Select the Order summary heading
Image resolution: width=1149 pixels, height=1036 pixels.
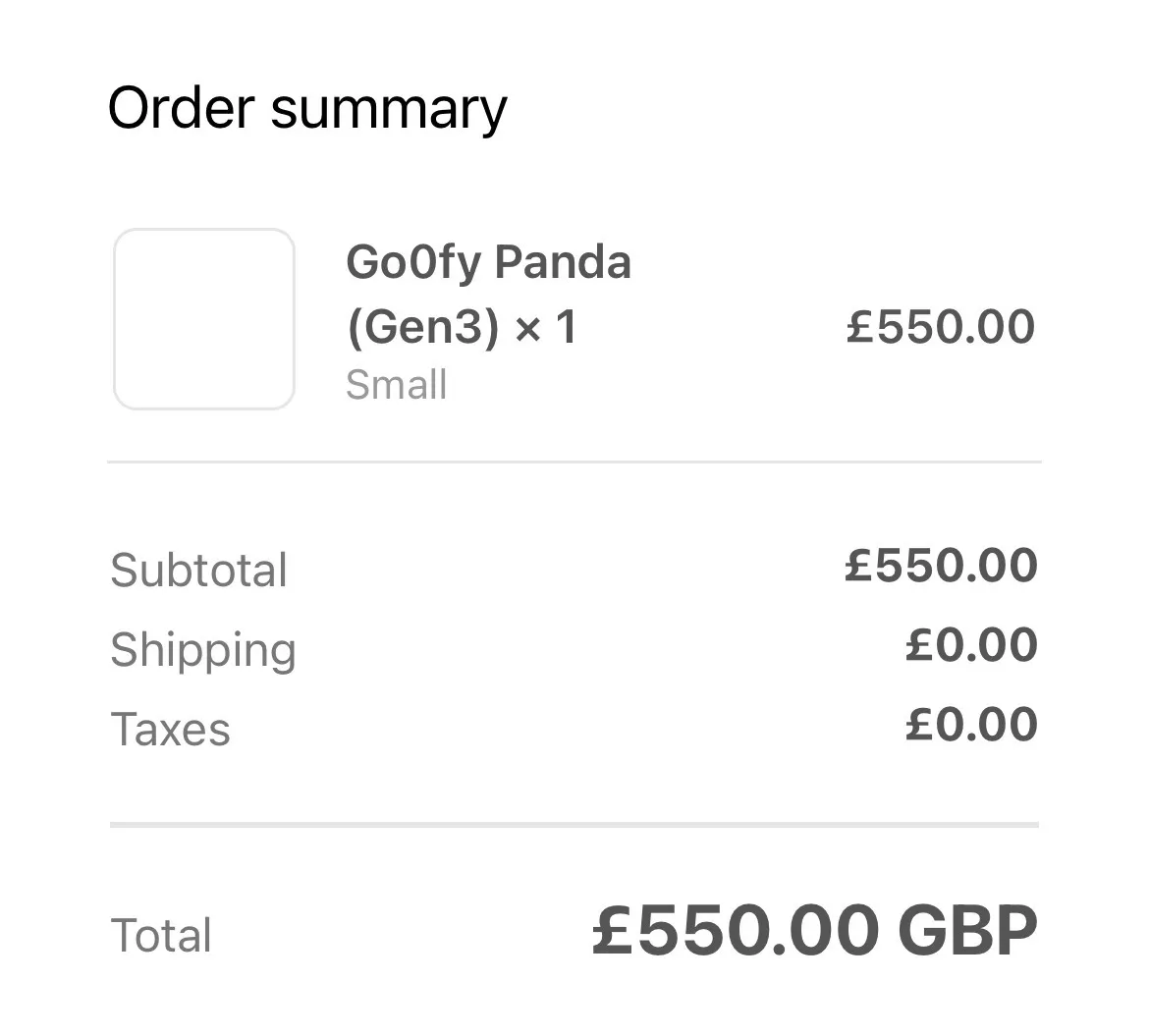[x=307, y=109]
